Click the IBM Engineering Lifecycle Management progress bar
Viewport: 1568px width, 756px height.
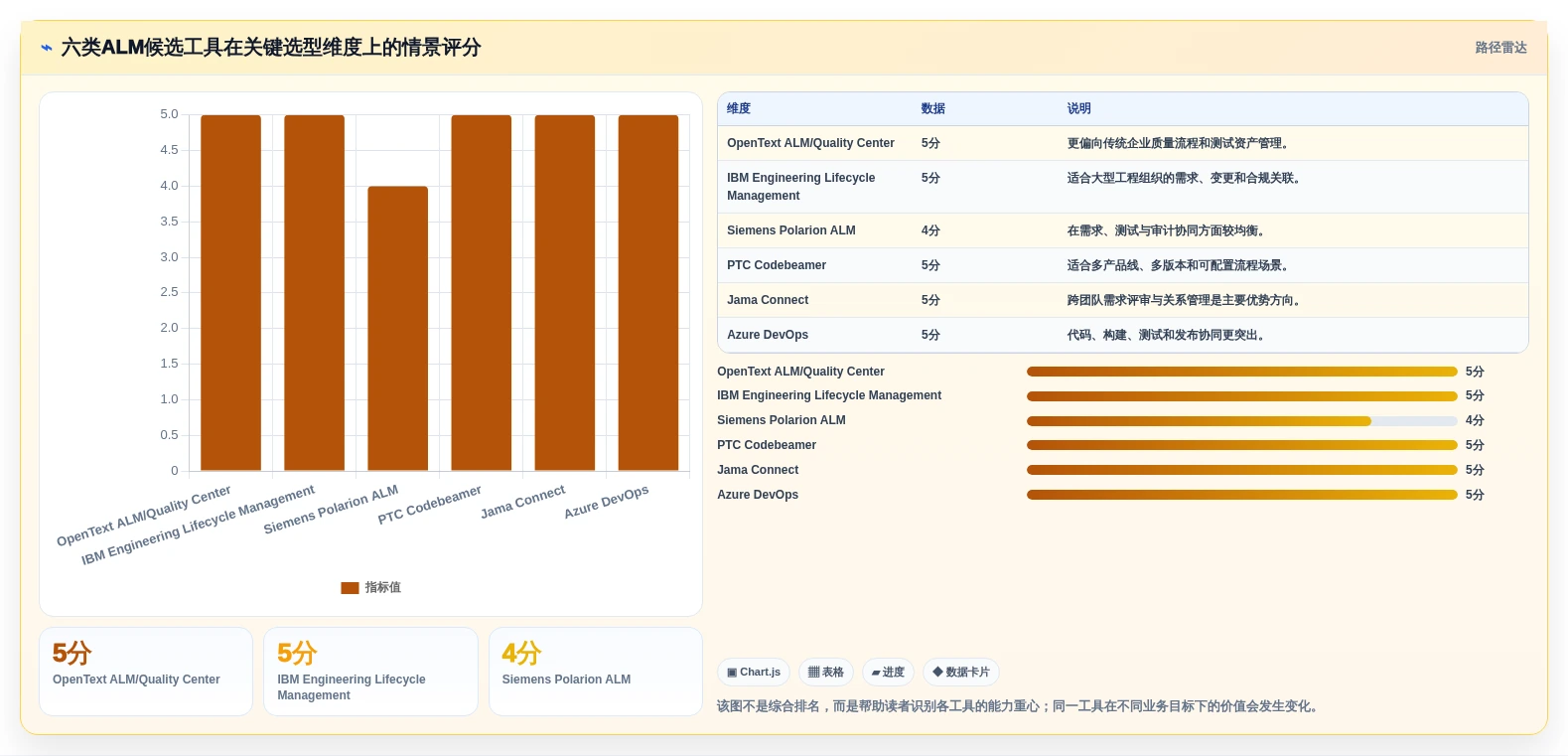(x=1242, y=396)
